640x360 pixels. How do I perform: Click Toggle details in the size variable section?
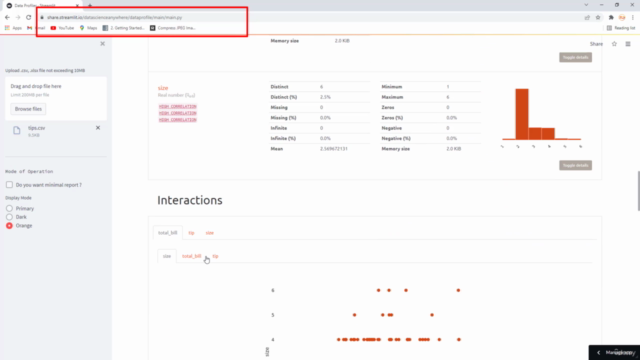coord(576,165)
